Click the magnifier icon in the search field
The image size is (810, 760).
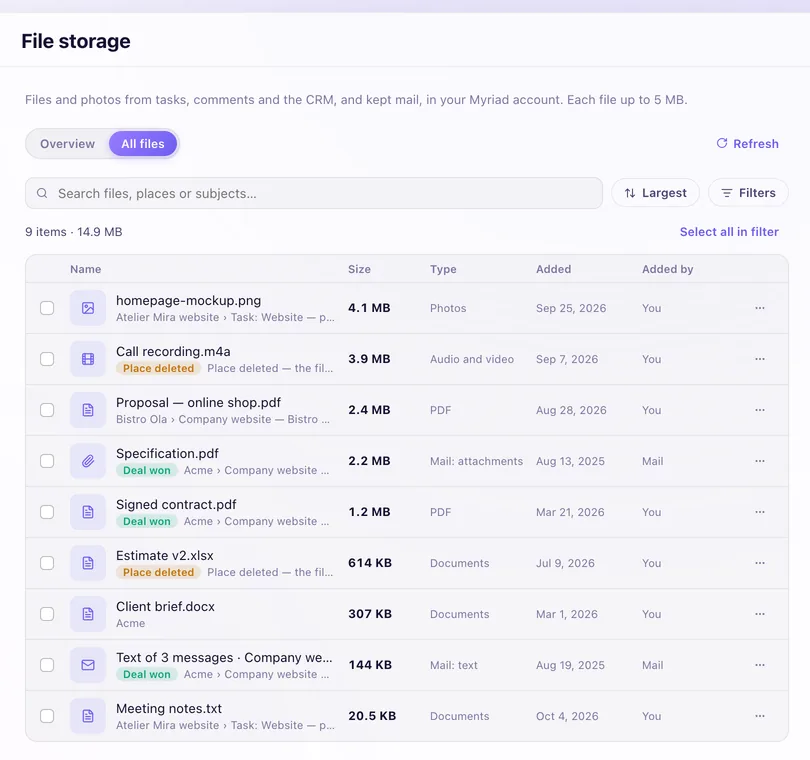(42, 193)
